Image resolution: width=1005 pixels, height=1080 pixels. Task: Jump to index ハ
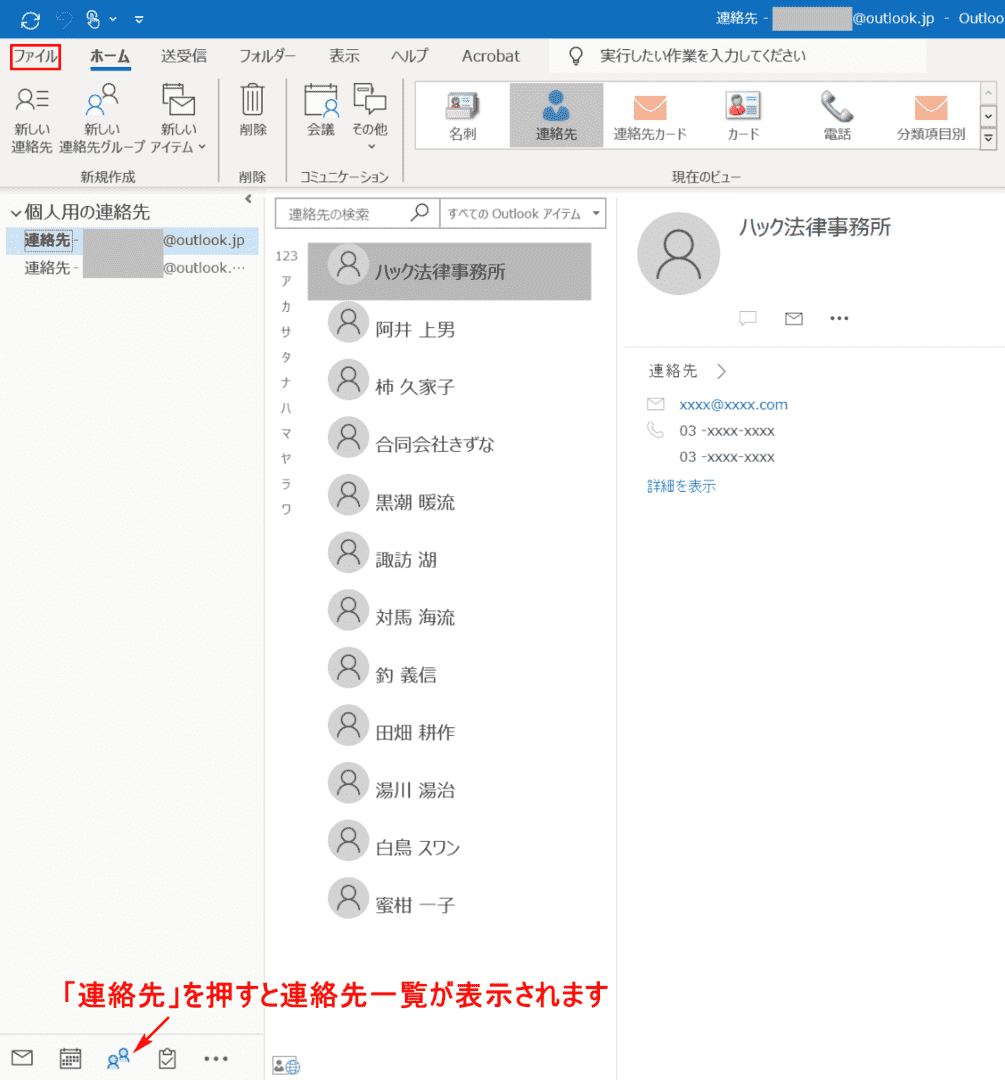pos(287,408)
